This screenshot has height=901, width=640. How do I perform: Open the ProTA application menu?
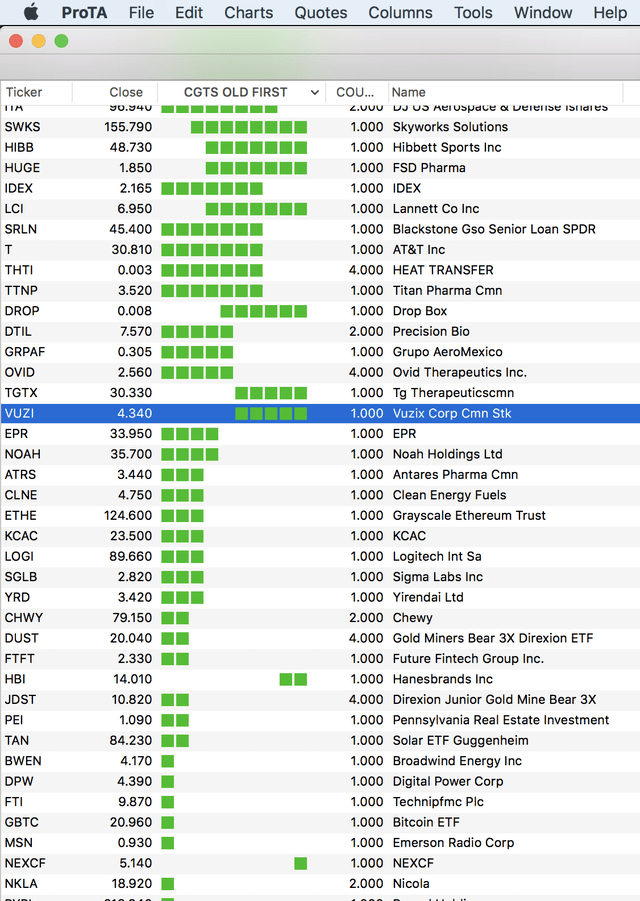[x=84, y=12]
